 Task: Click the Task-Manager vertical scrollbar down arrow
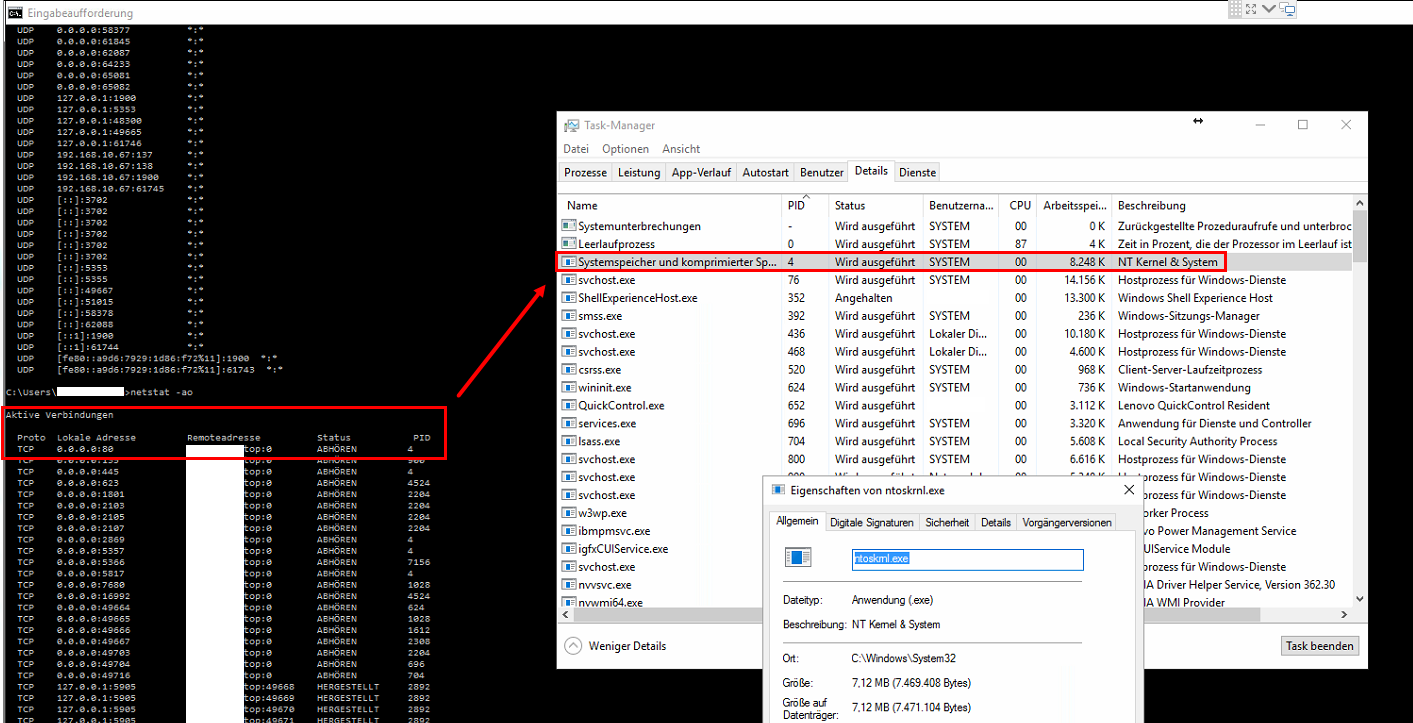tap(1359, 599)
